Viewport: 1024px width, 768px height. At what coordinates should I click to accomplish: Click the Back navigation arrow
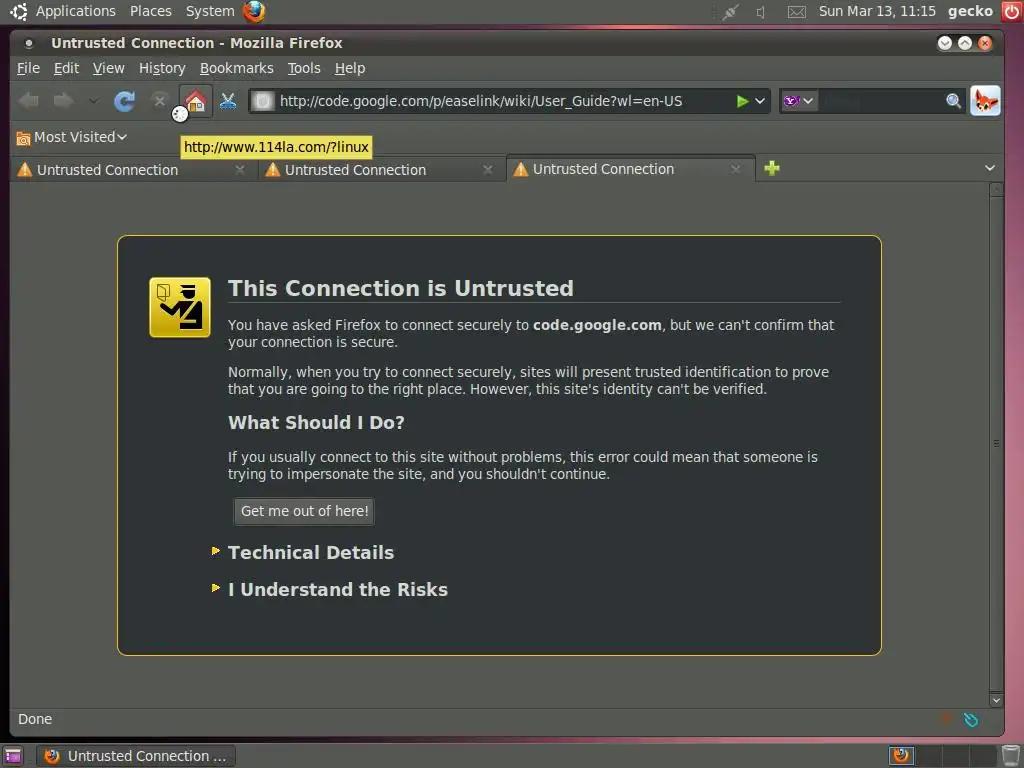[x=29, y=101]
